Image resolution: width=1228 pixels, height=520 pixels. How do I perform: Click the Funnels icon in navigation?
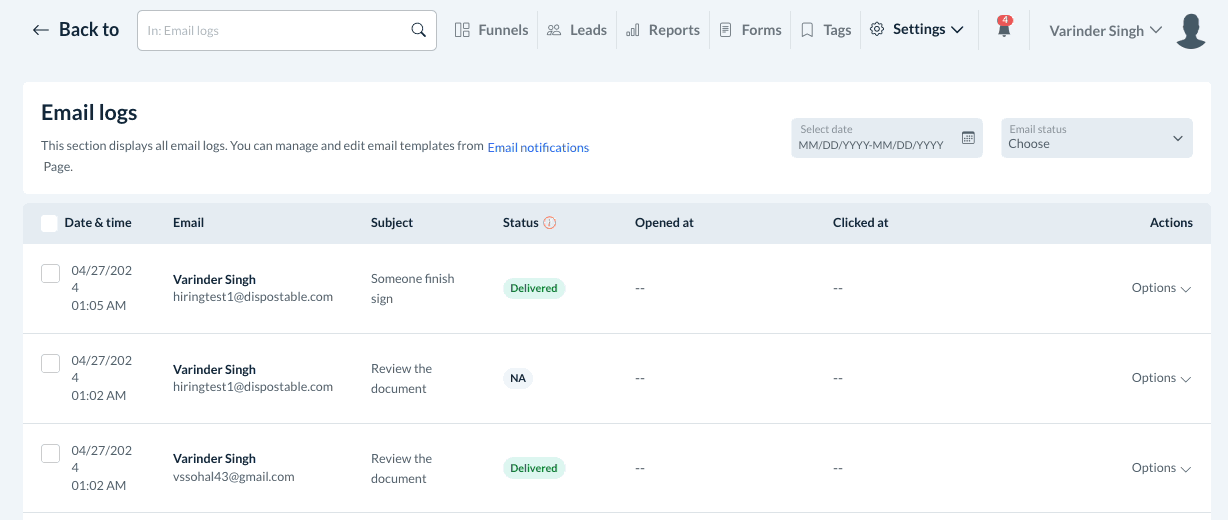click(462, 30)
